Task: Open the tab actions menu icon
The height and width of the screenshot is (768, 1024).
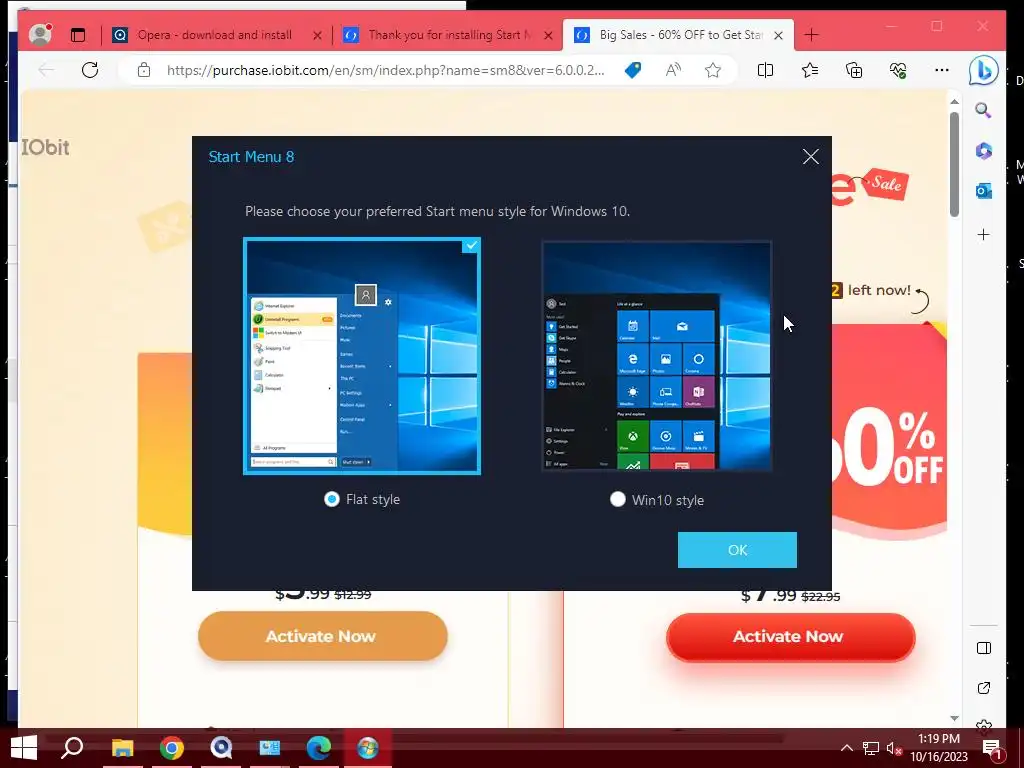Action: 78,35
